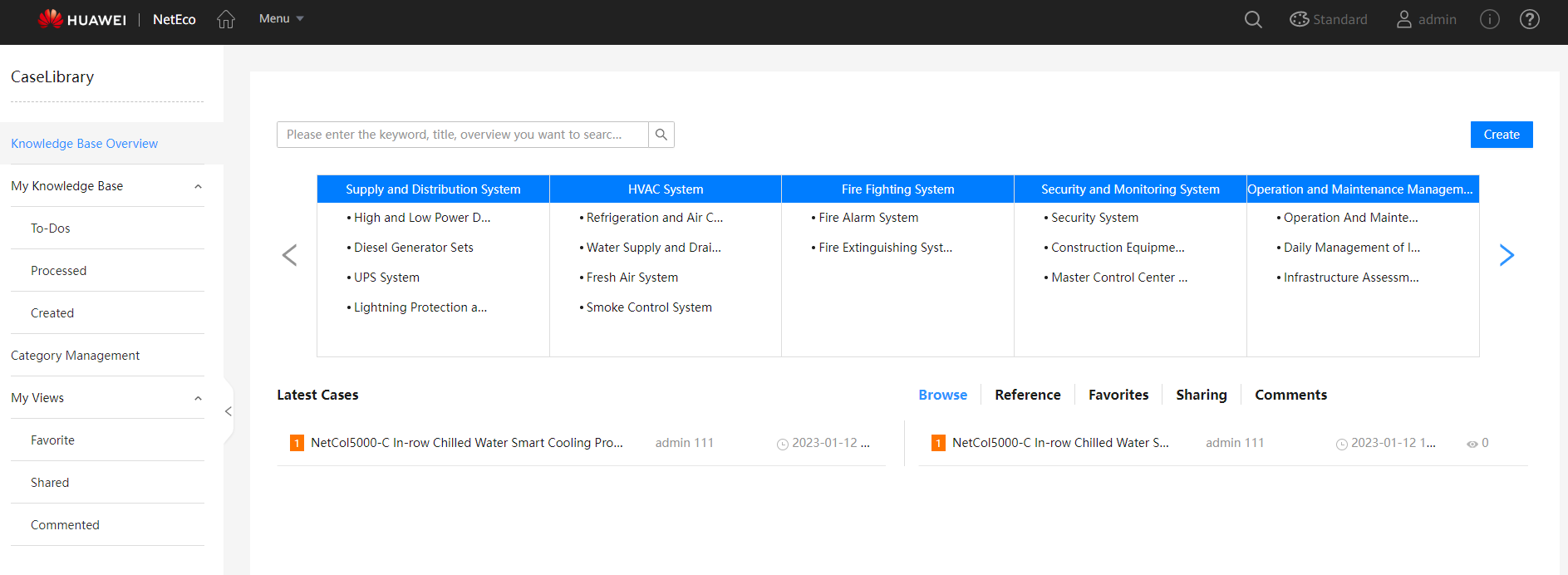The height and width of the screenshot is (575, 1568).
Task: Go to the home page icon
Action: click(x=226, y=19)
